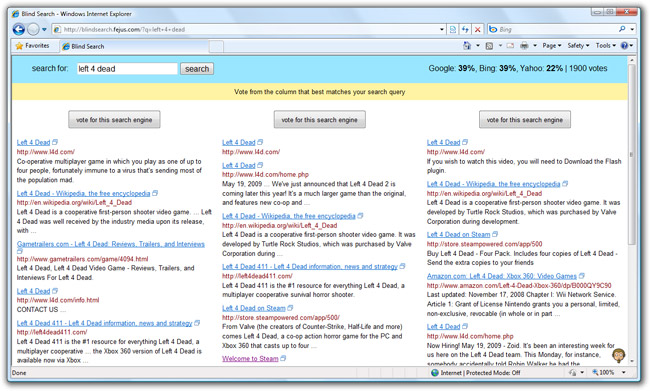Open the zoom level dropdown arrow
This screenshot has height=391, width=650.
point(623,373)
